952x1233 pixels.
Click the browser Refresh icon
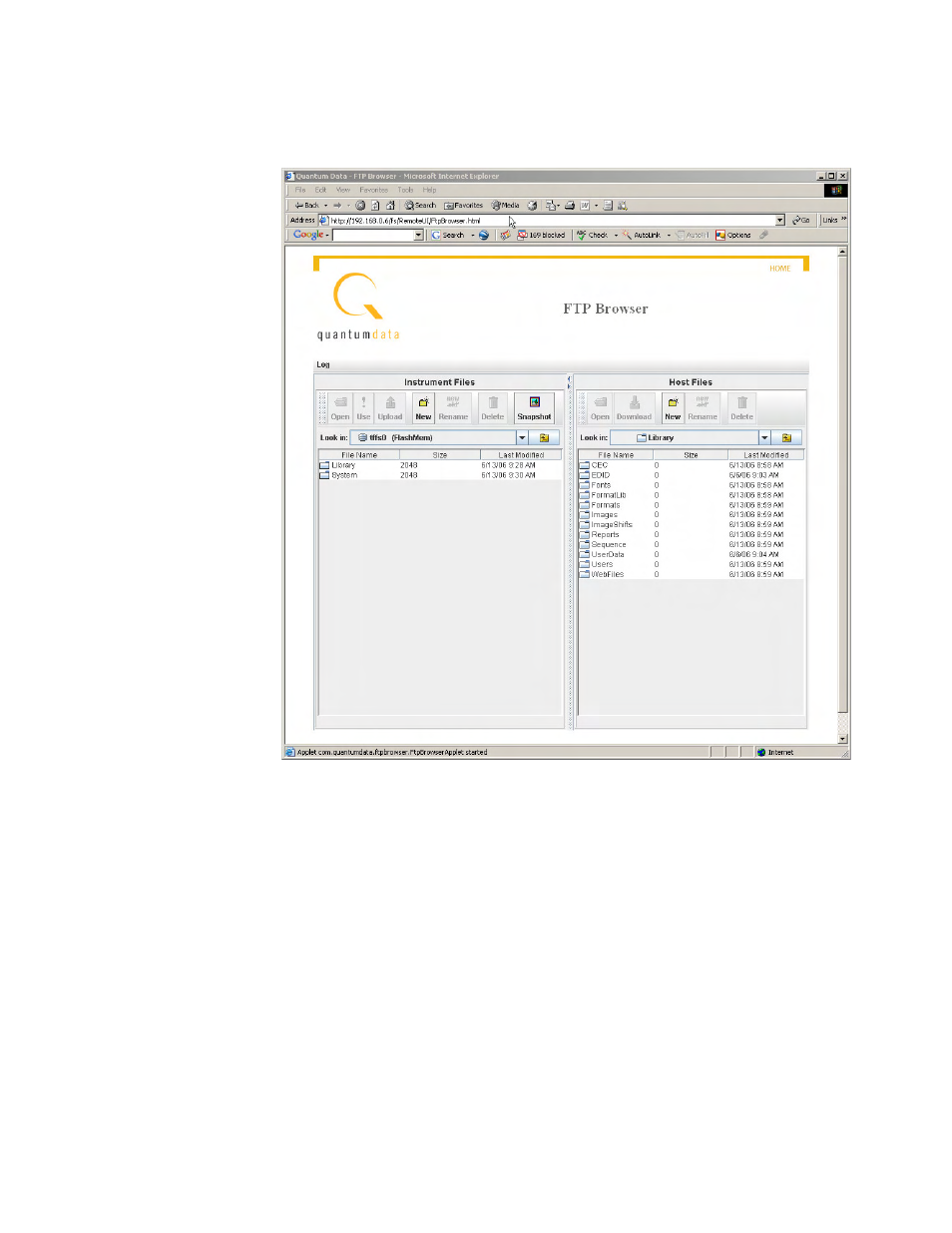pyautogui.click(x=375, y=206)
